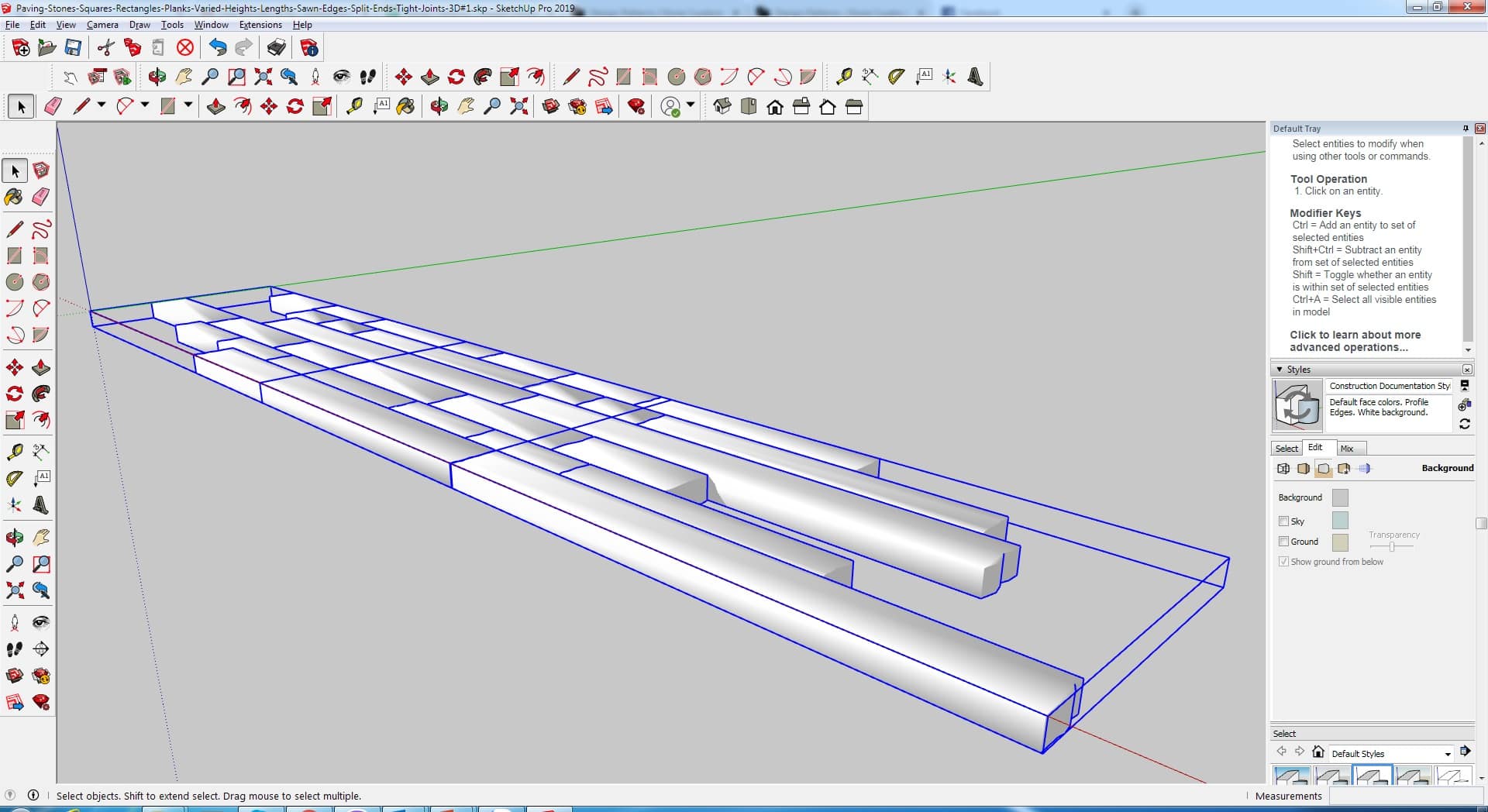Click the home icon in the styles browser
Image resolution: width=1488 pixels, height=812 pixels.
(x=1317, y=752)
